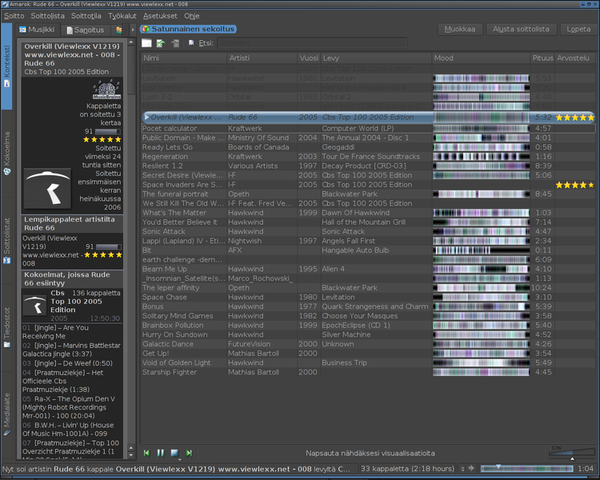
Task: Click the Kokoelmat, joissa Rude 66 esiintyy header
Action: [x=70, y=279]
